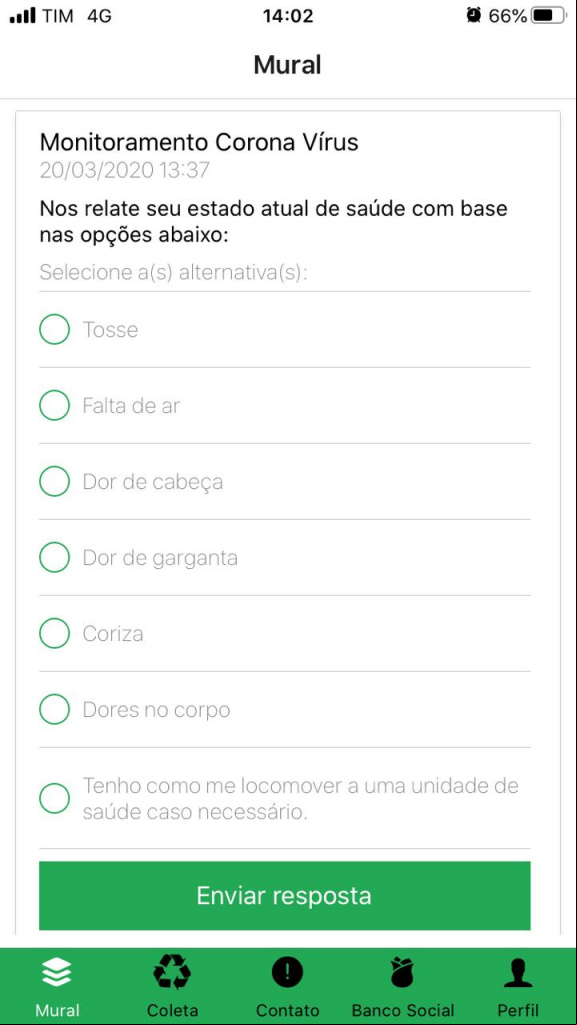
Task: Mark the Dor de garganta checkbox
Action: pos(54,558)
